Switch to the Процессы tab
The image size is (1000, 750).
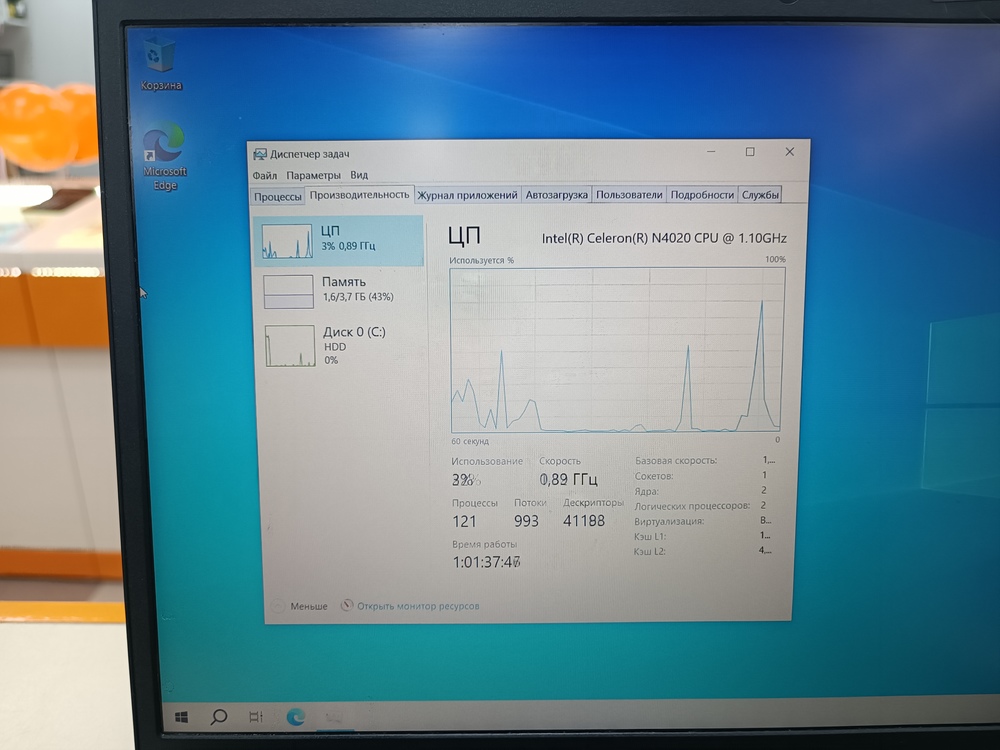coord(277,196)
